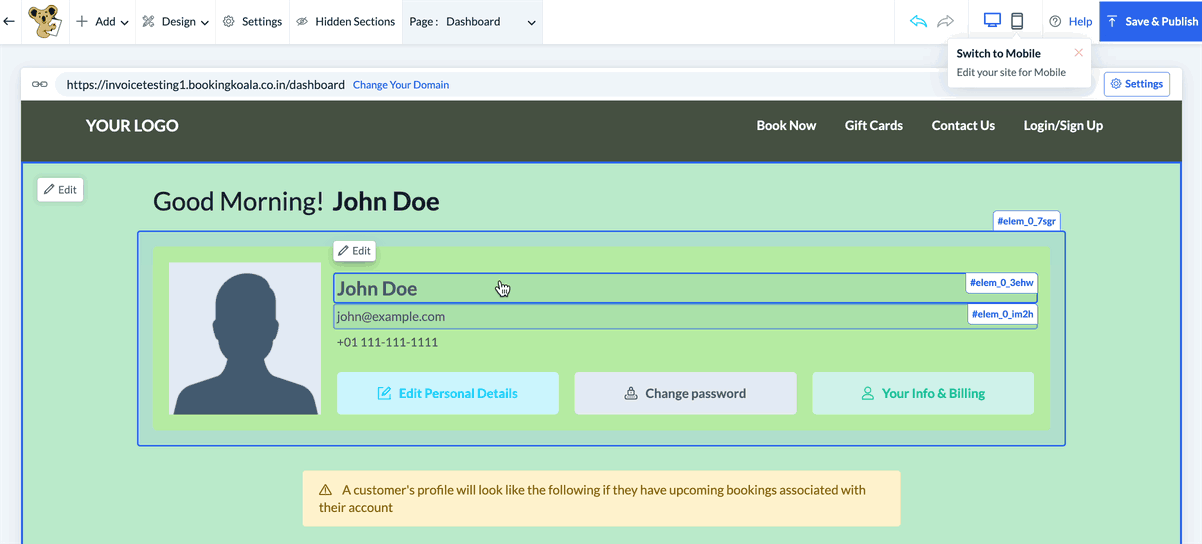
Task: Open the Add dropdown menu
Action: pyautogui.click(x=103, y=21)
